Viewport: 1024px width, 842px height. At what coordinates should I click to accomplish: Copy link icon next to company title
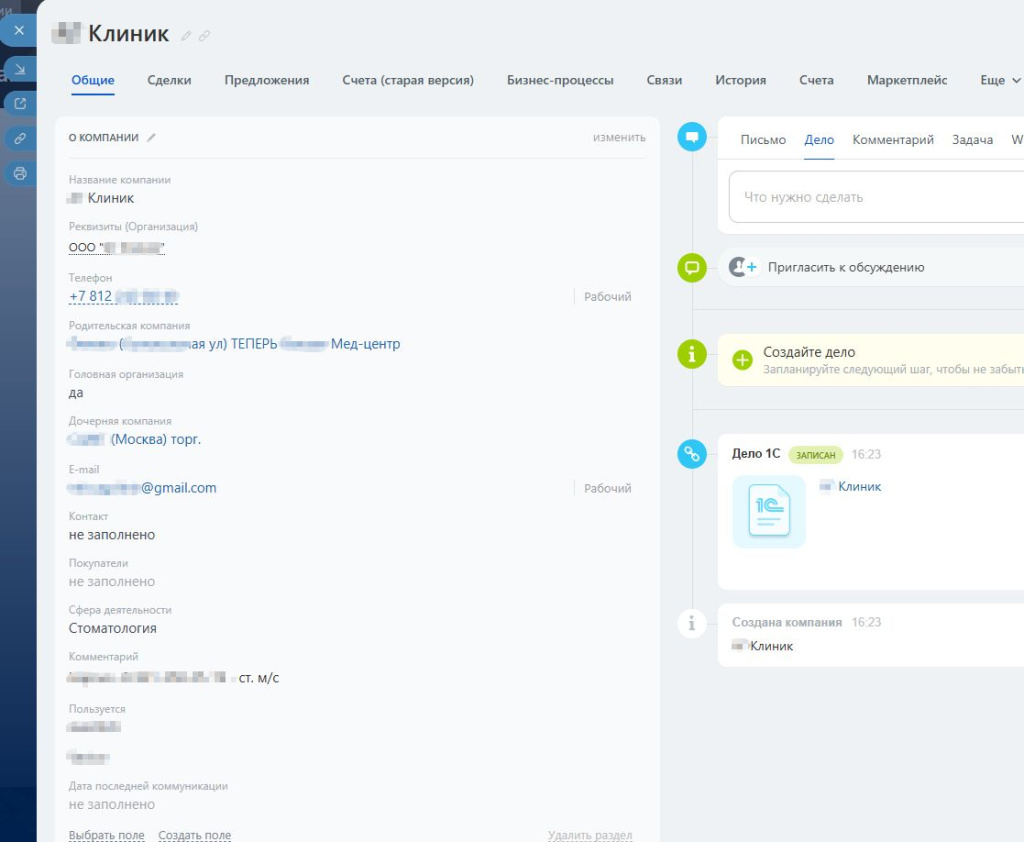pyautogui.click(x=204, y=36)
